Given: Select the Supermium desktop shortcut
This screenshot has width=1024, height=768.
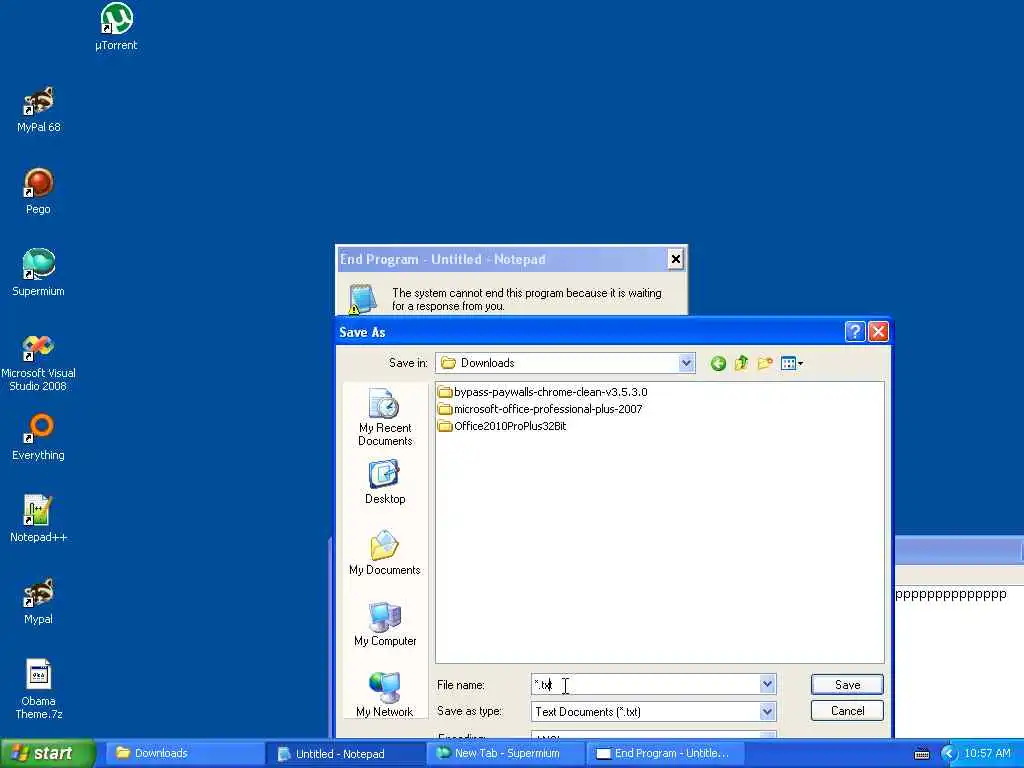Looking at the screenshot, I should pos(39,273).
